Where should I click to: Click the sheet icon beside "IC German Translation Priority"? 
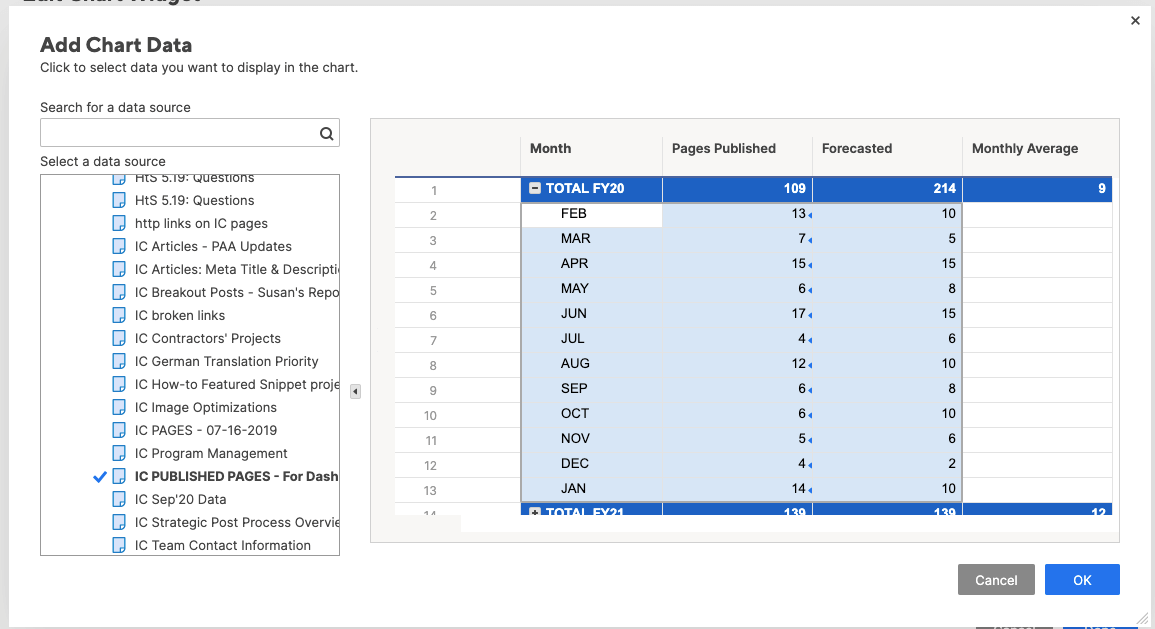(119, 361)
